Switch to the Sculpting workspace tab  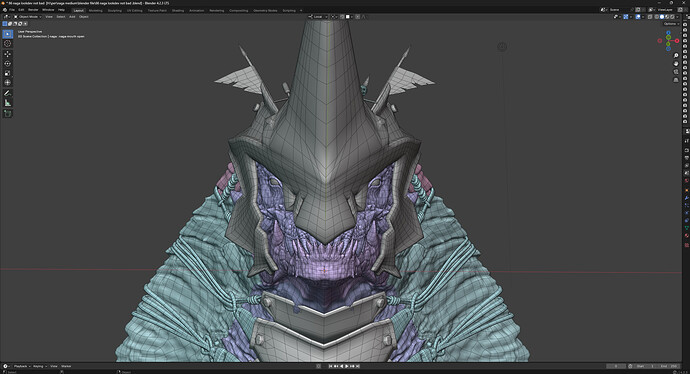114,10
